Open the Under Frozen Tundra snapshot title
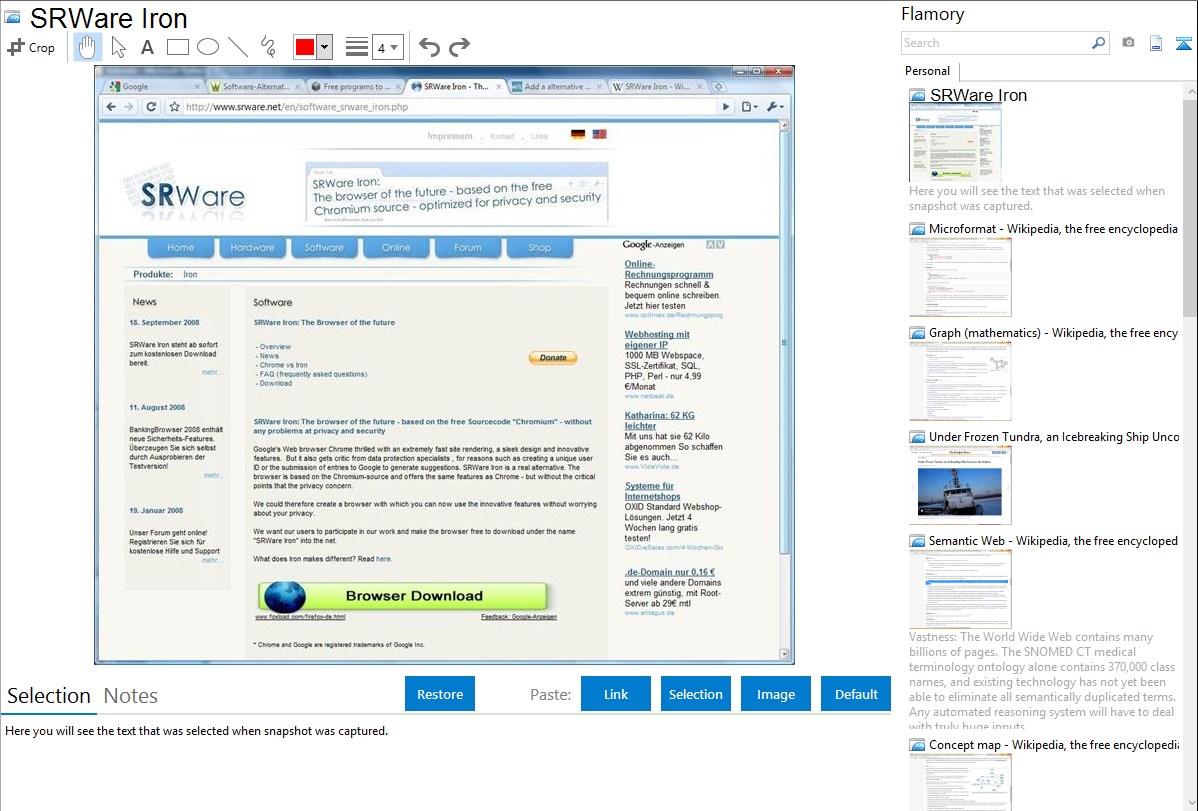Screen dimensions: 1198x811 coord(1053,436)
